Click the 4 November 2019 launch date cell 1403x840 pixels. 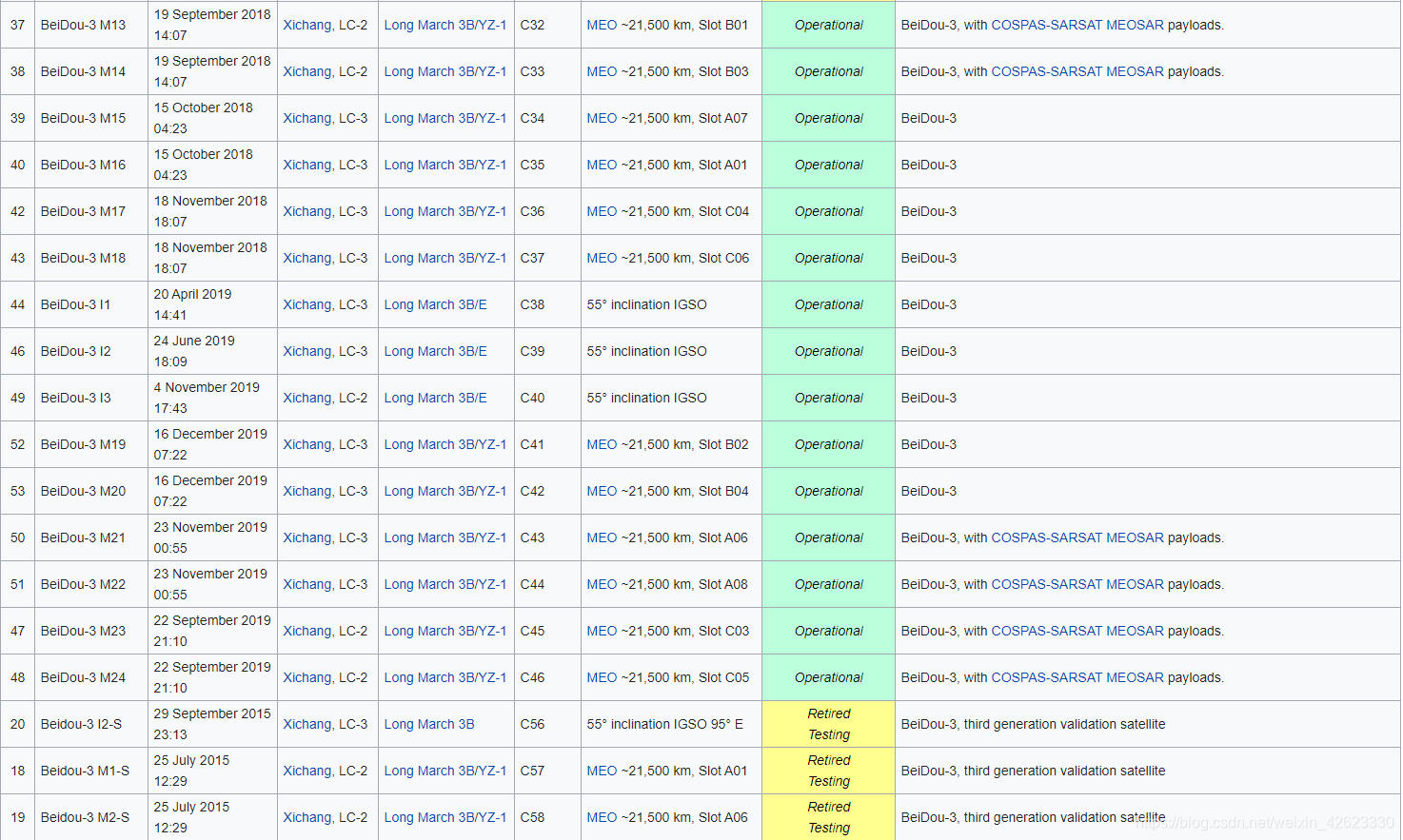[212, 398]
